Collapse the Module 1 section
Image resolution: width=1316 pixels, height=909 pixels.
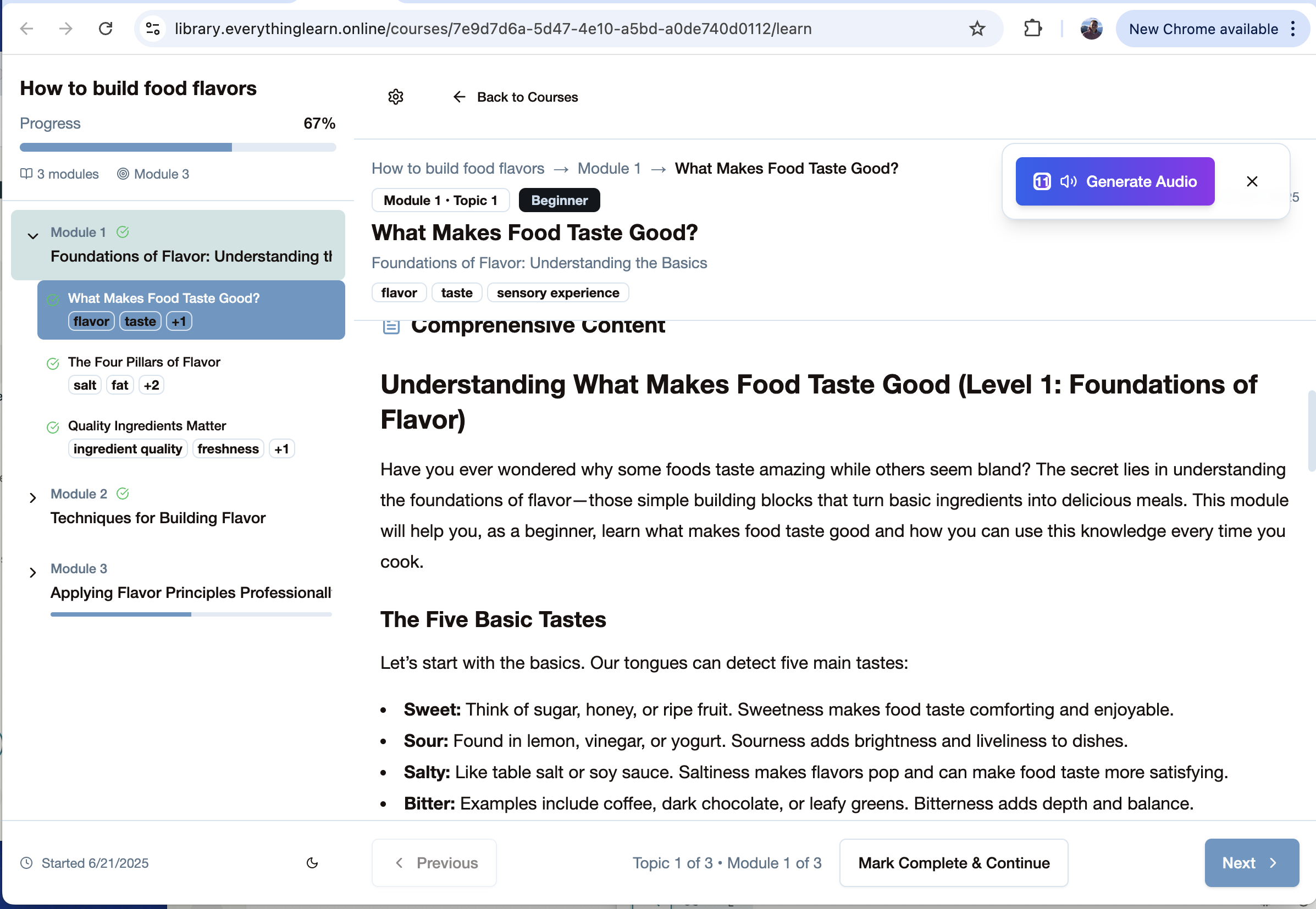point(33,236)
